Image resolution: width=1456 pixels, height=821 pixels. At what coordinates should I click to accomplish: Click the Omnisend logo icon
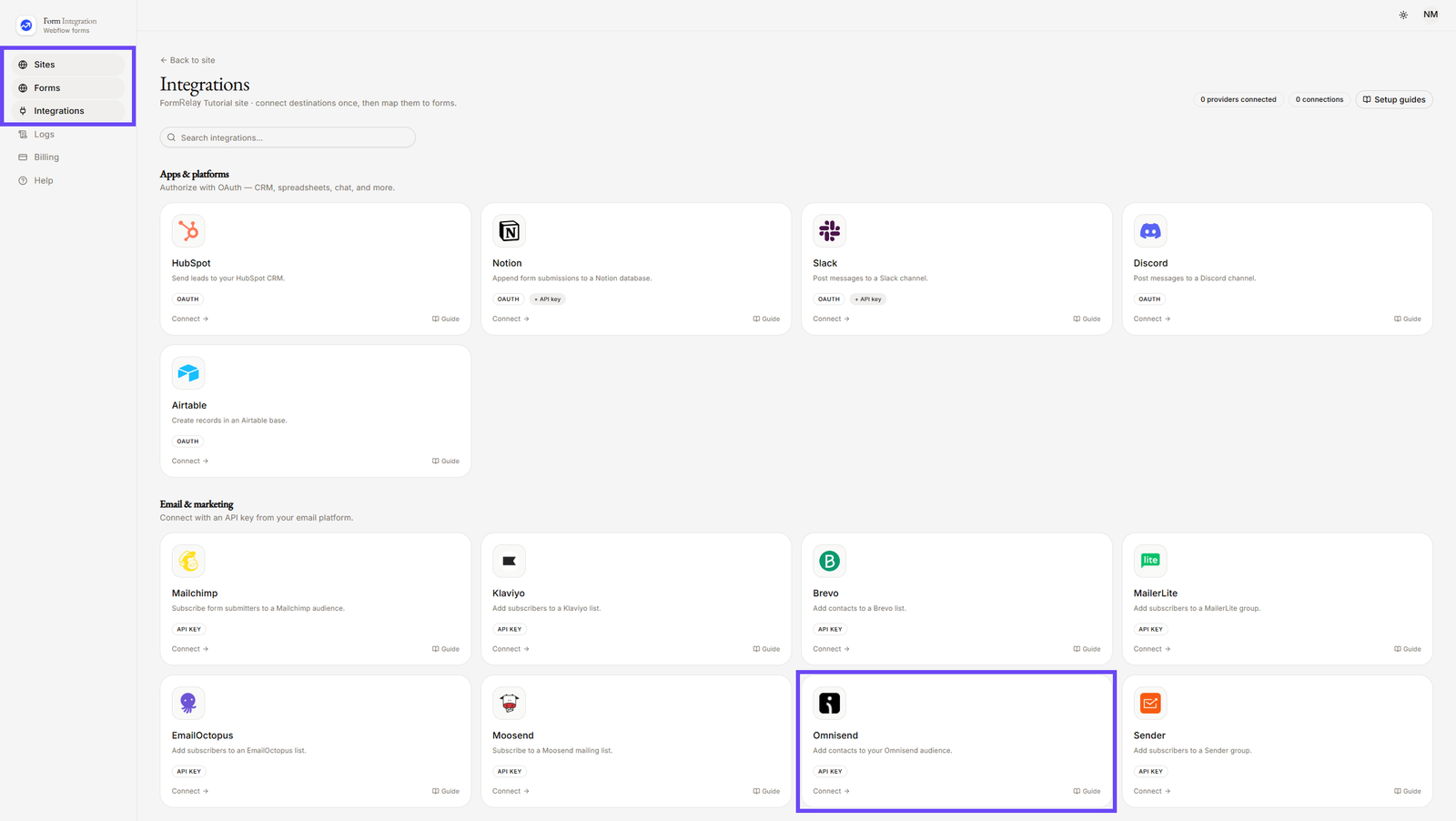coord(830,703)
